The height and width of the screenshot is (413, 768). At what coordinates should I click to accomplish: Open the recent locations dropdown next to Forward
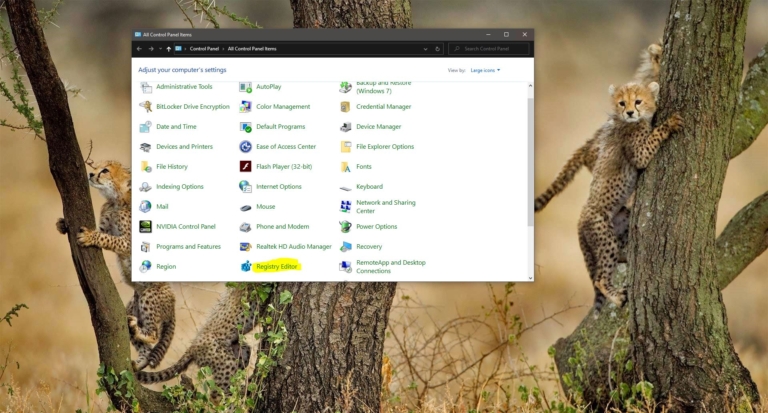[x=160, y=49]
